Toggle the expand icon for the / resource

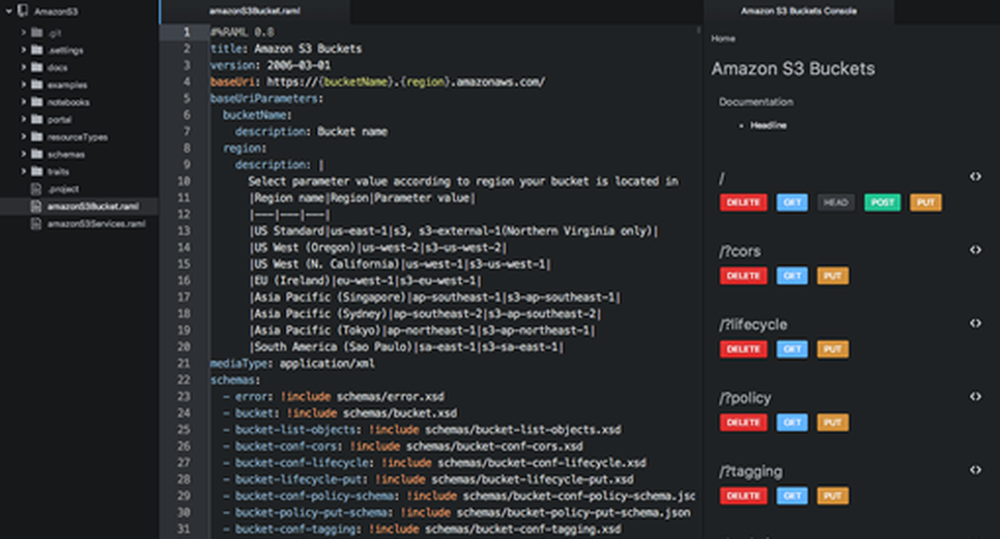click(x=976, y=177)
